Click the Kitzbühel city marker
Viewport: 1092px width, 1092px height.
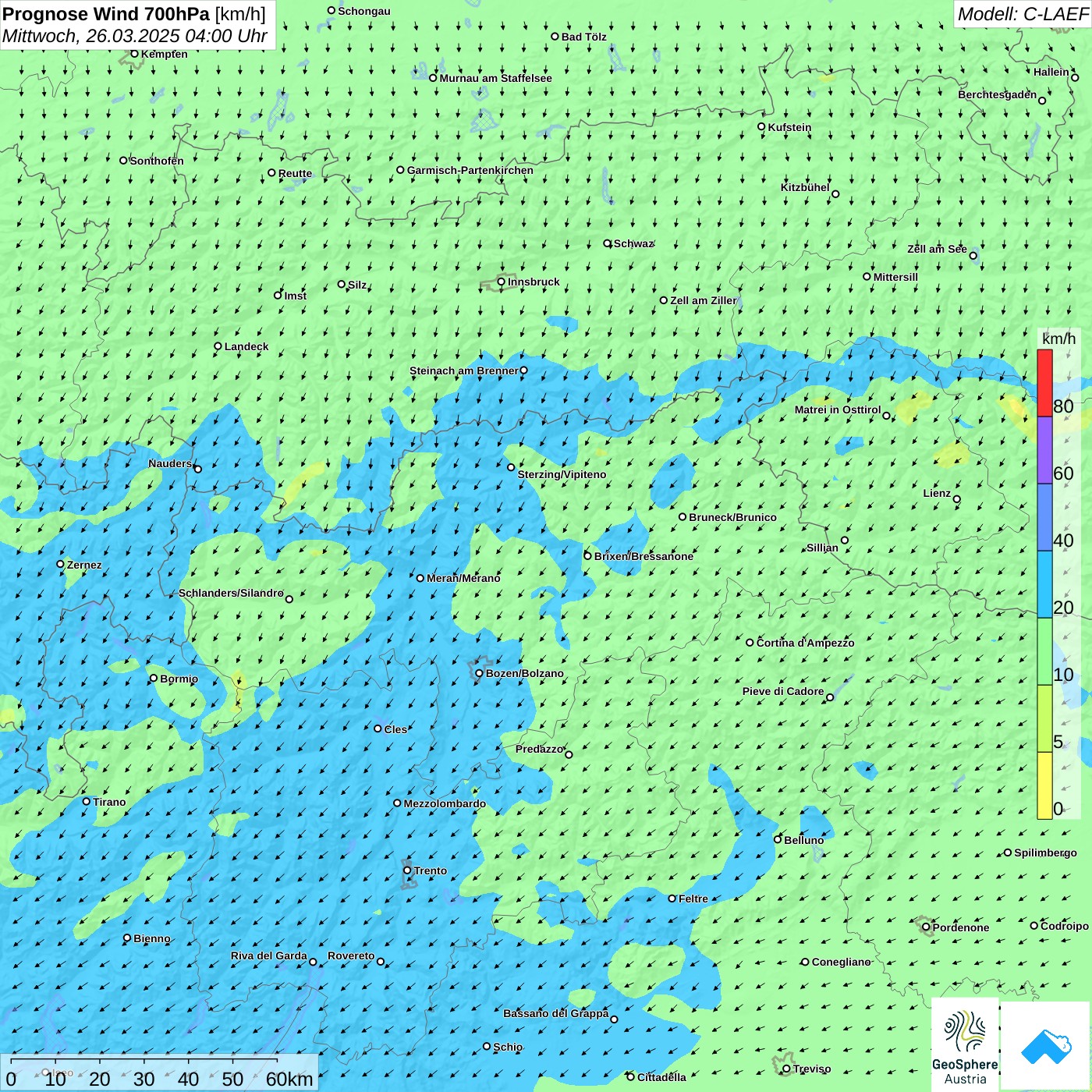pyautogui.click(x=835, y=194)
